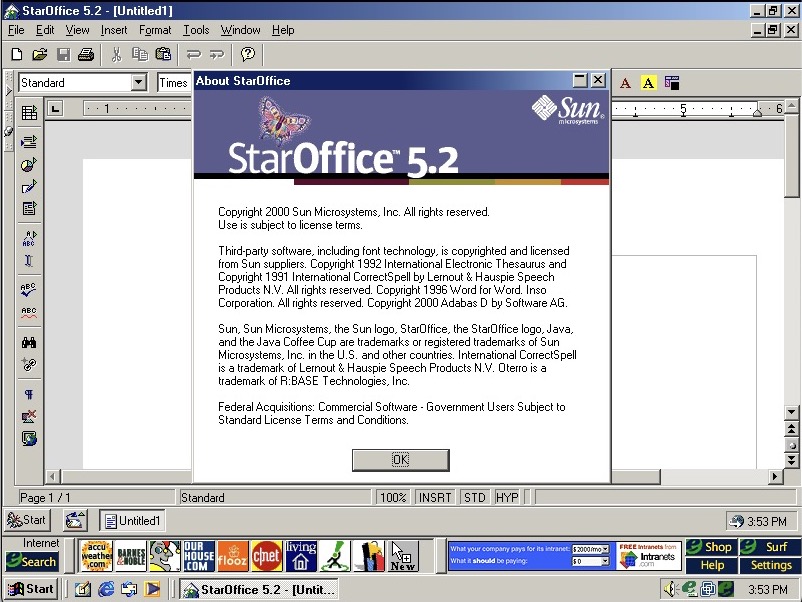
Task: Toggle insert/overwrite mode via INSRT indicator
Action: 434,497
